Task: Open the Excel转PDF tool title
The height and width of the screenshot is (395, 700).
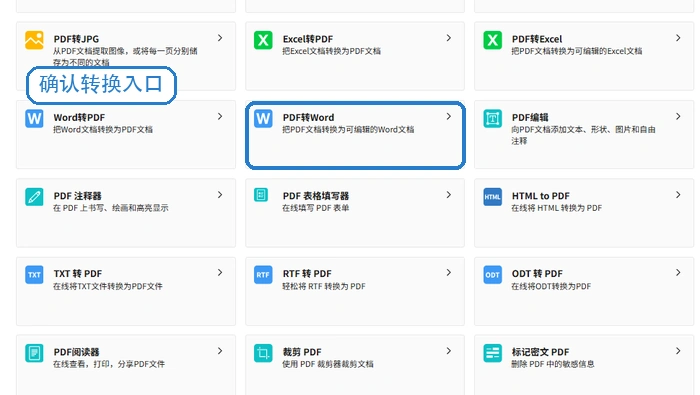Action: [308, 39]
